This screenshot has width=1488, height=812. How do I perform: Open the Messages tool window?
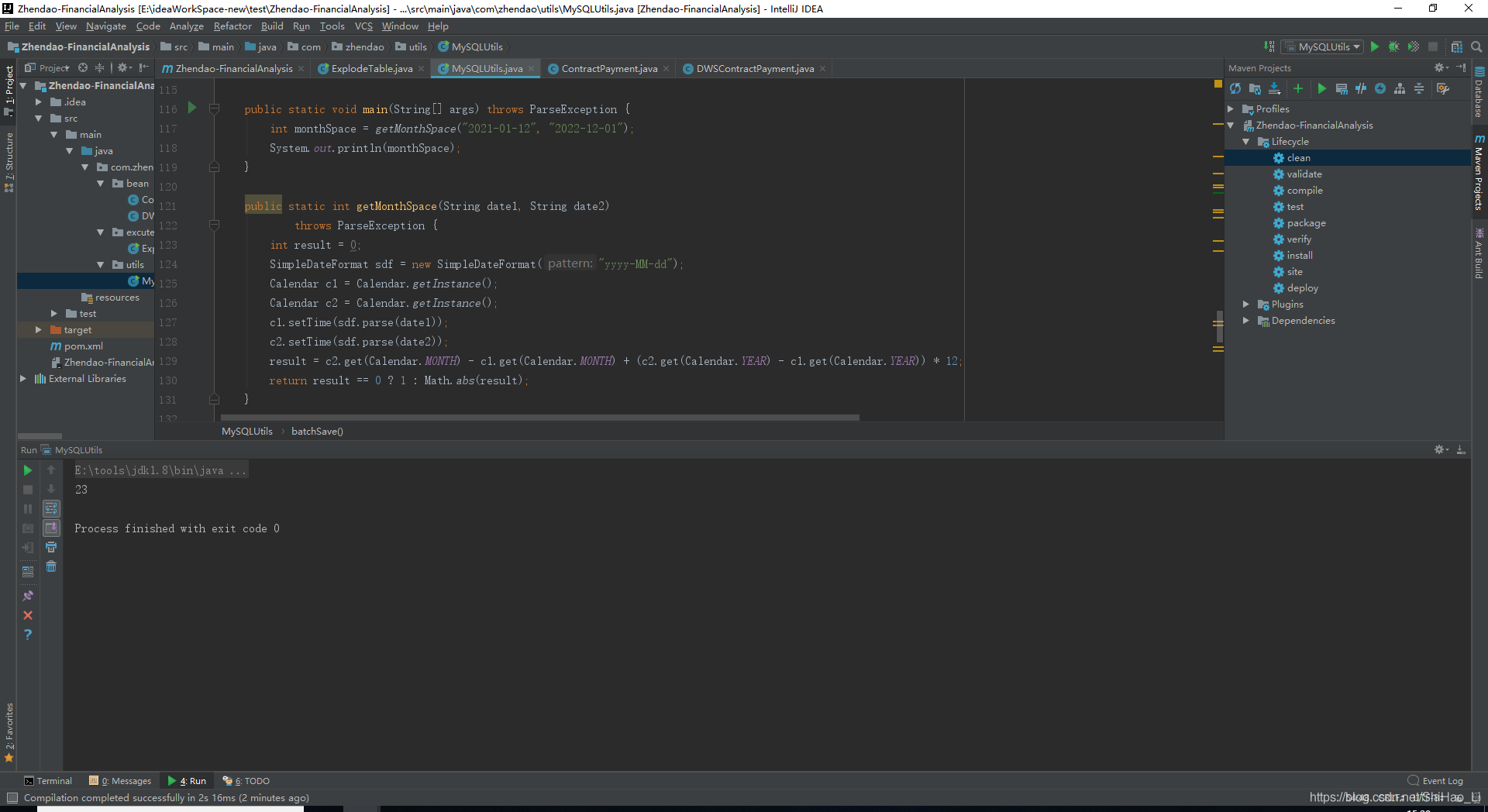(x=120, y=781)
